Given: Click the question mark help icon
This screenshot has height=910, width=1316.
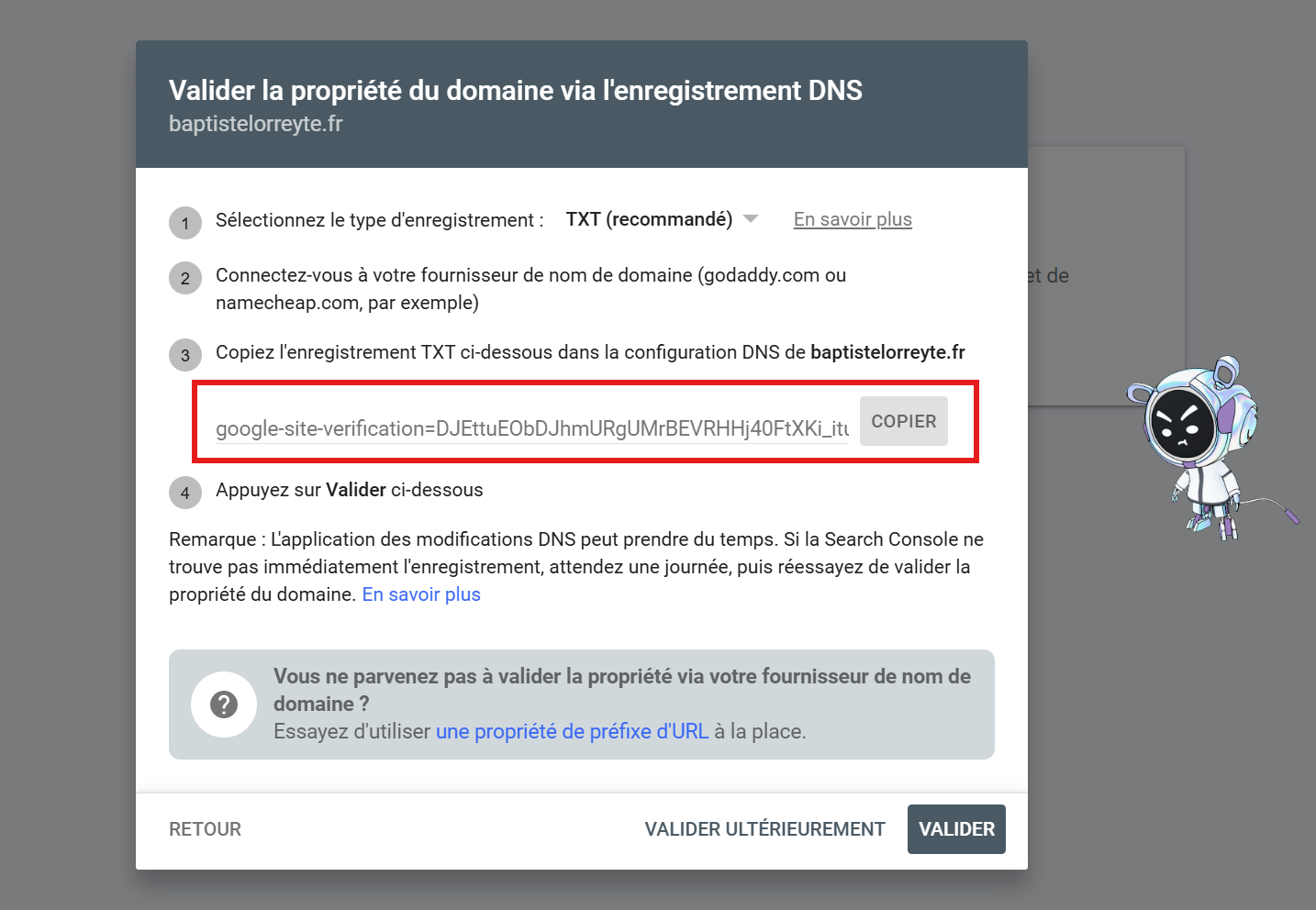Looking at the screenshot, I should coord(224,705).
